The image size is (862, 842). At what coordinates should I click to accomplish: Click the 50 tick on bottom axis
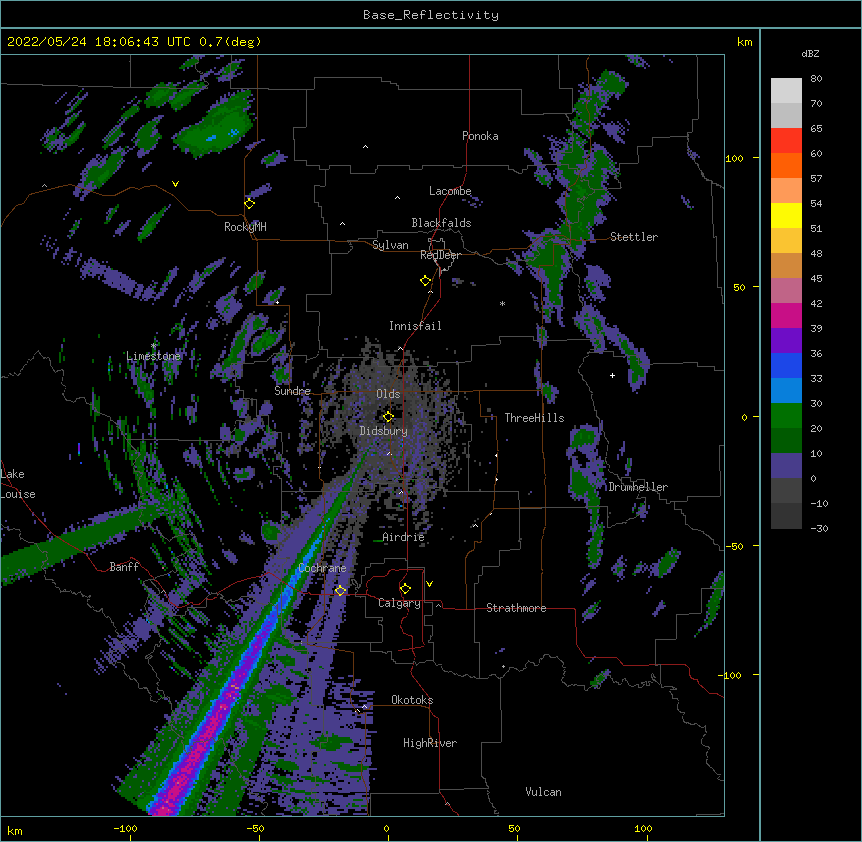click(514, 828)
